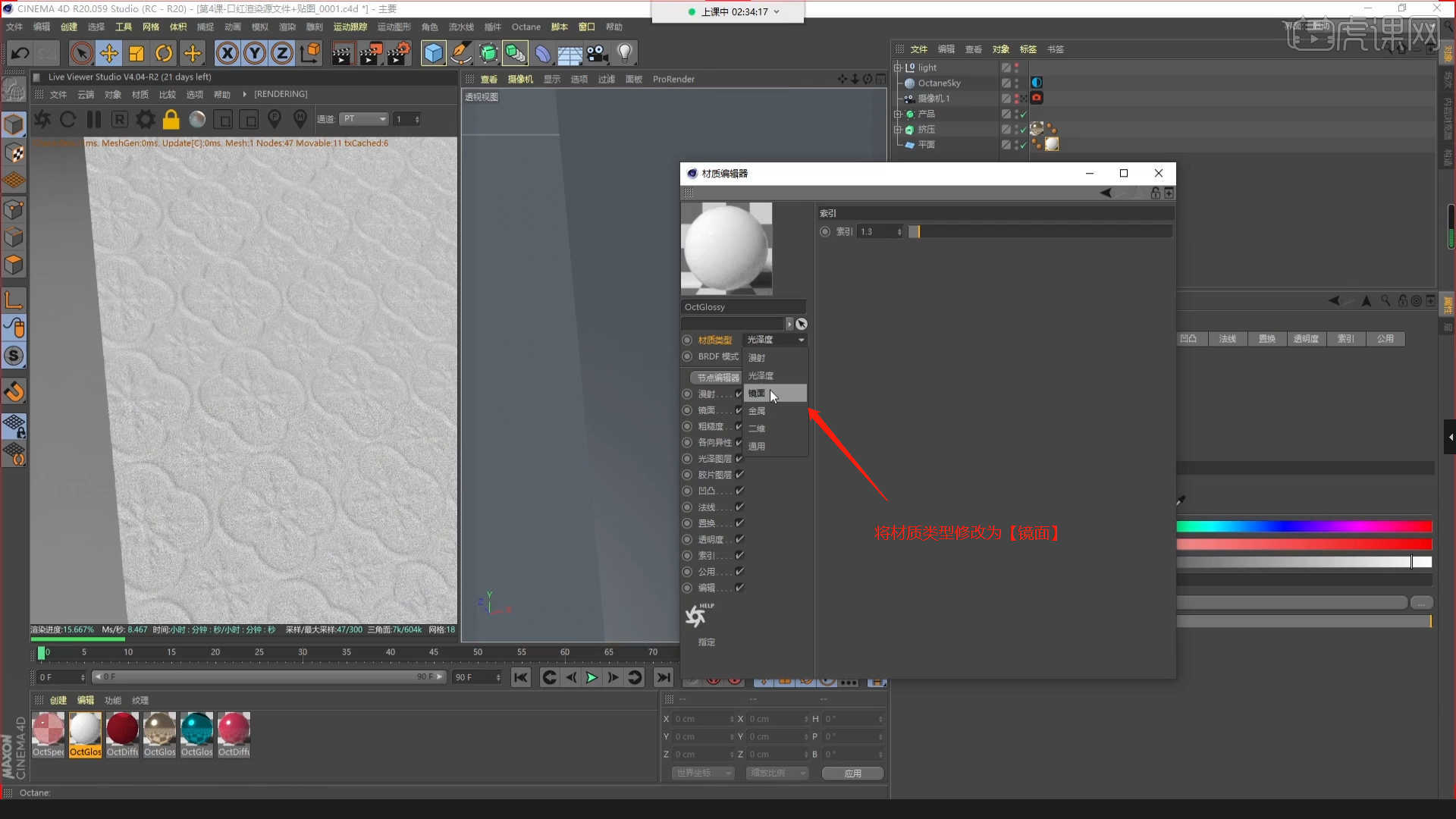The height and width of the screenshot is (819, 1456).
Task: Send scene via Octane logo icon
Action: (x=42, y=119)
